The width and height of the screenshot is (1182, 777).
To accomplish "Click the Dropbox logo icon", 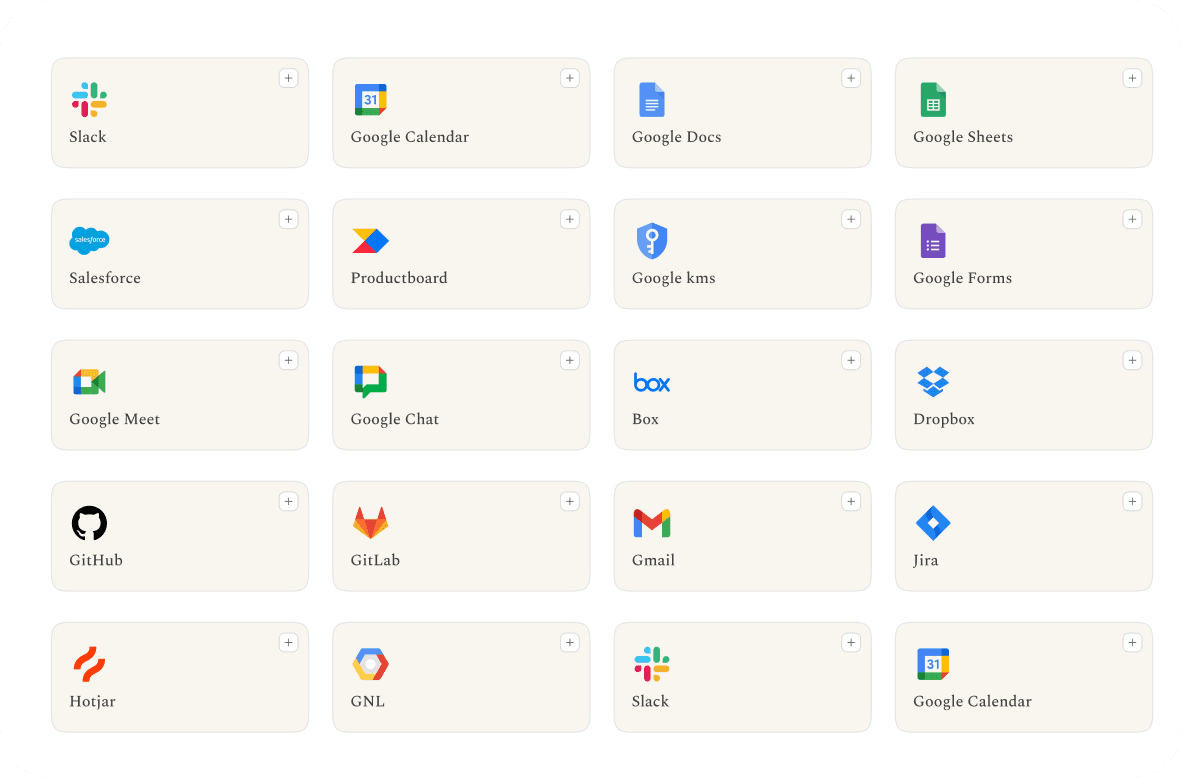I will (933, 381).
